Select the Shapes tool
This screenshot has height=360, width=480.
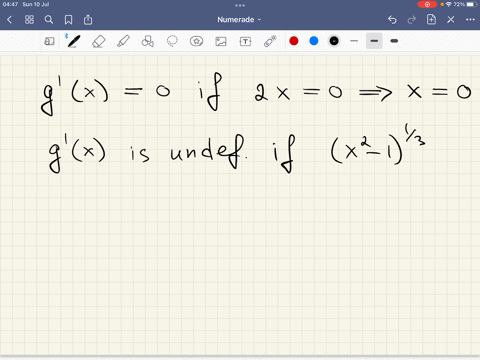click(148, 41)
